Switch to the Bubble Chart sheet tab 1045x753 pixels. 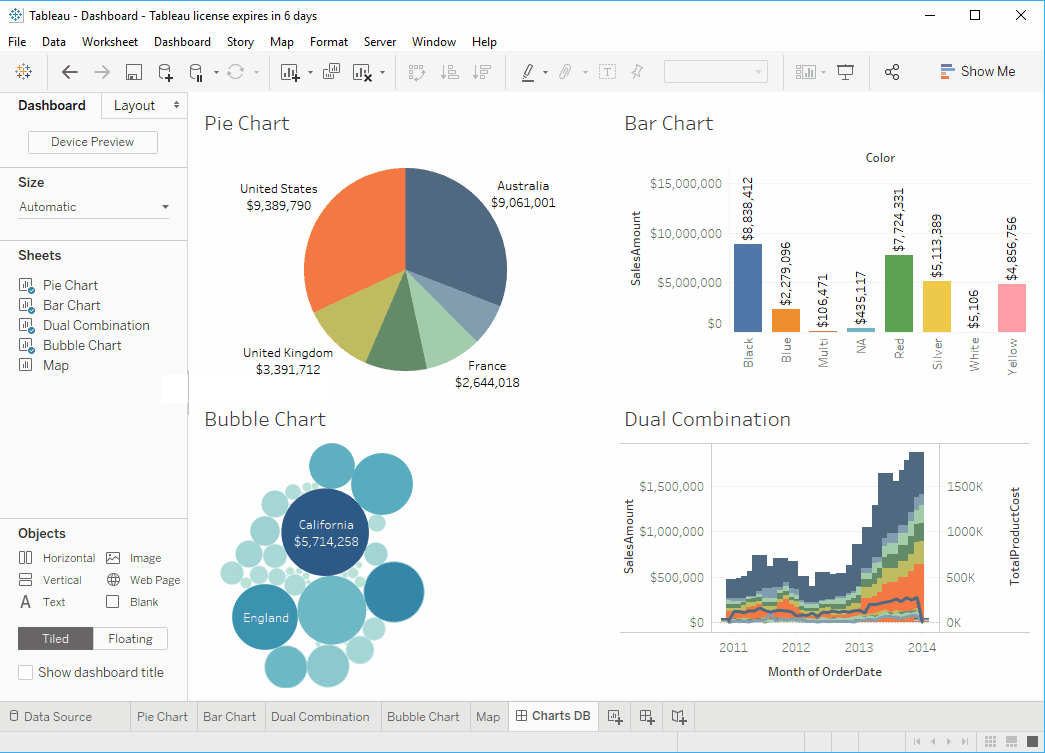coord(423,716)
